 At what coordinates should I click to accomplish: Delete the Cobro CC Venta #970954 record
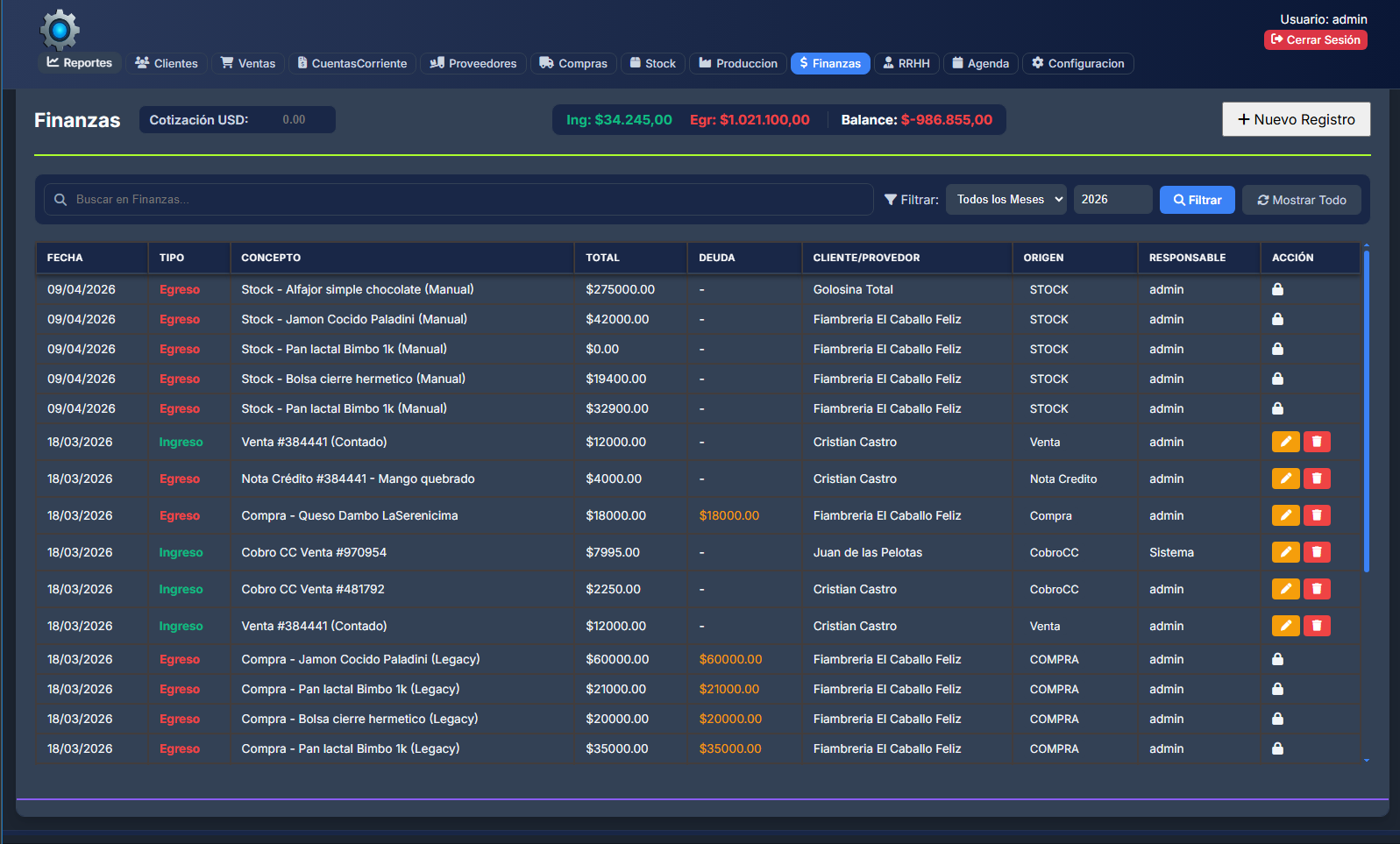(x=1317, y=552)
